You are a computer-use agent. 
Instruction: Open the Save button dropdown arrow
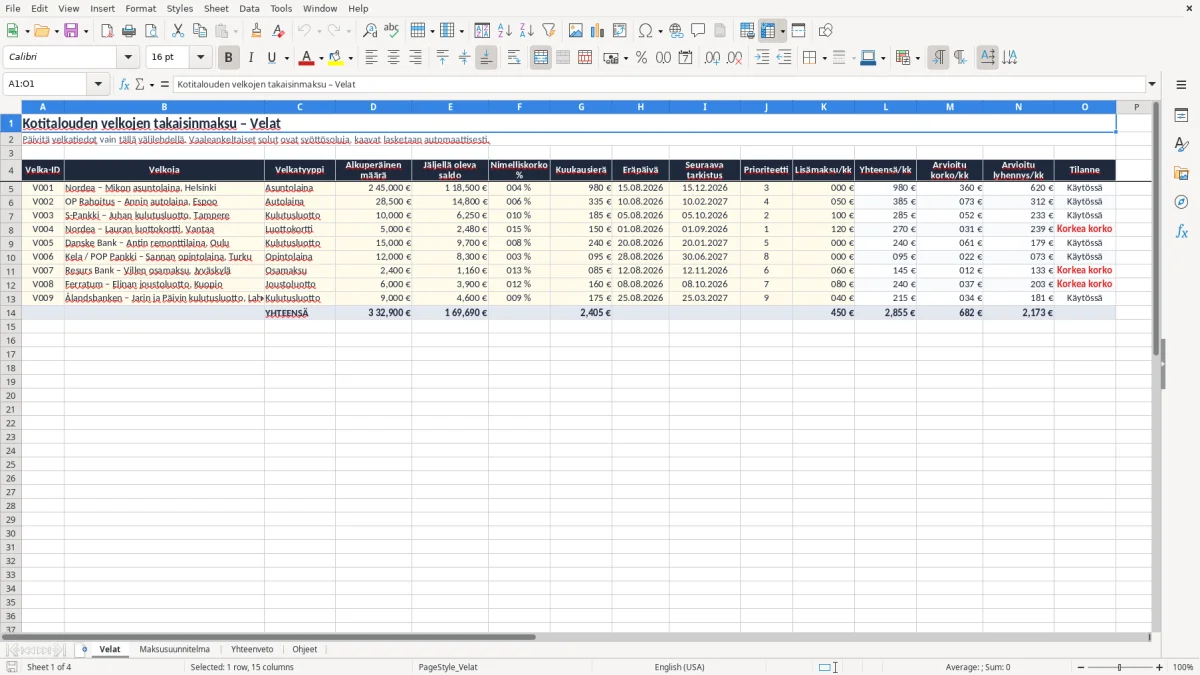pyautogui.click(x=86, y=31)
